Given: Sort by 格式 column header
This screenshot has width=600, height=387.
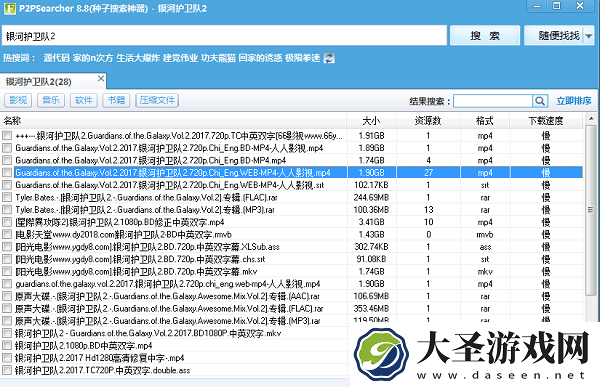Looking at the screenshot, I should [x=485, y=121].
